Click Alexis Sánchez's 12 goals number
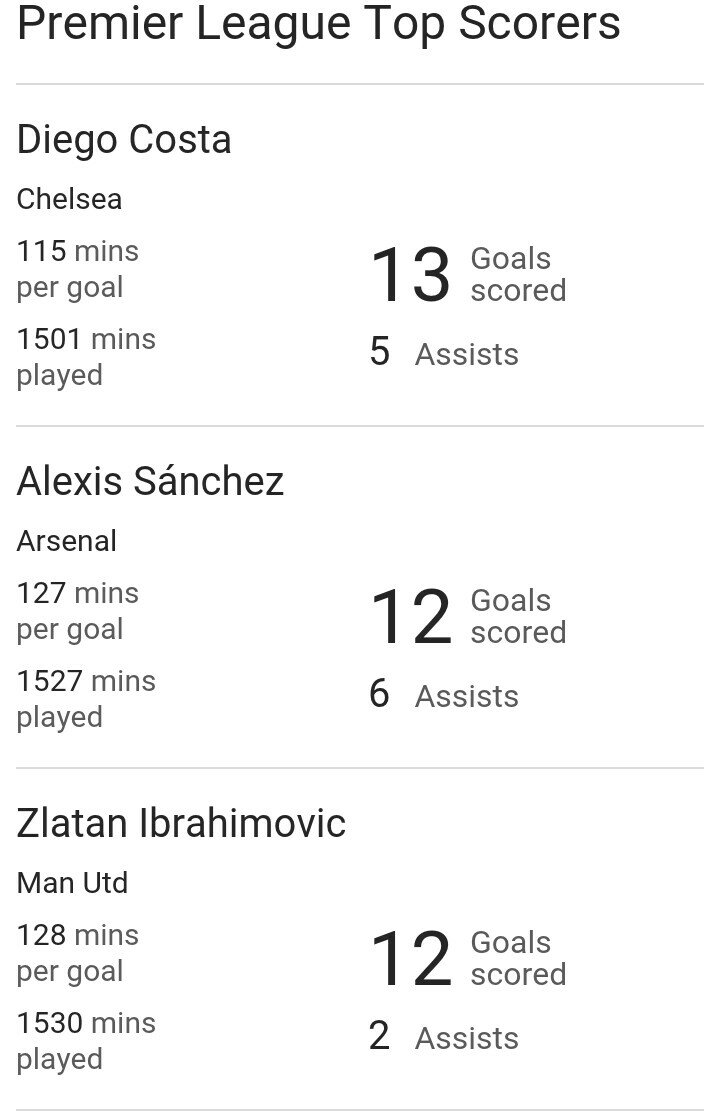Viewport: 720px width, 1113px height. click(410, 617)
